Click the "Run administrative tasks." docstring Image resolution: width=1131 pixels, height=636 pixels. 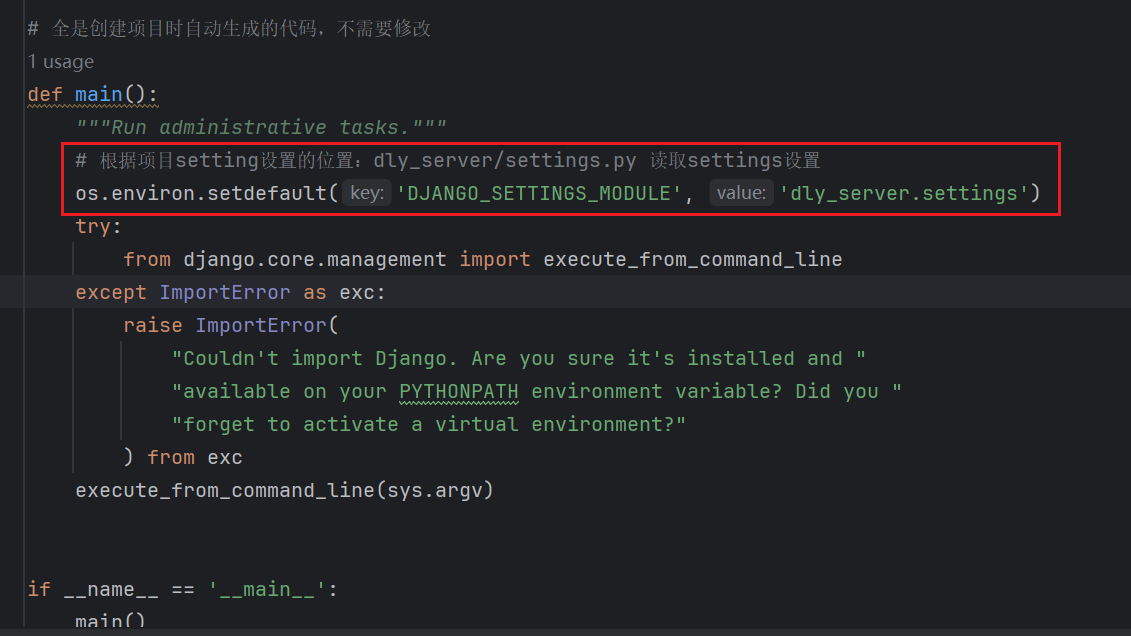[260, 127]
